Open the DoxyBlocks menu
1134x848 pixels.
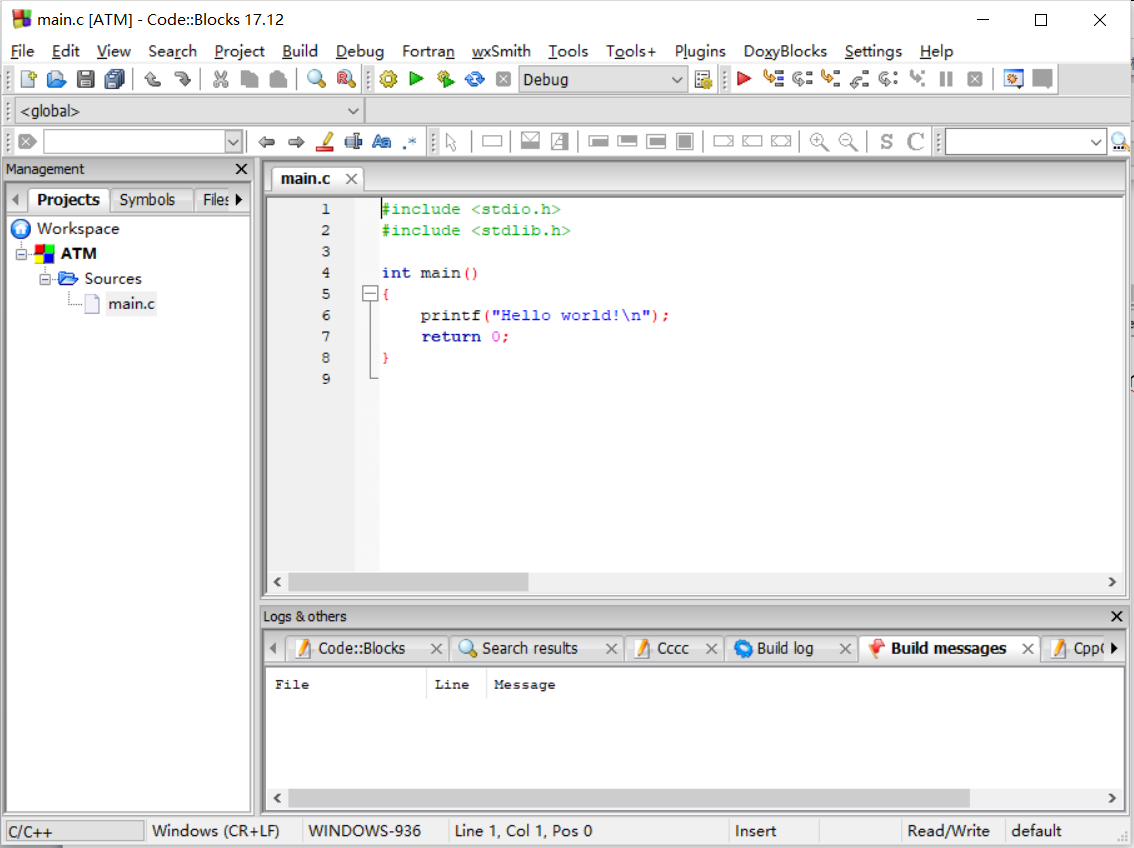click(x=785, y=51)
